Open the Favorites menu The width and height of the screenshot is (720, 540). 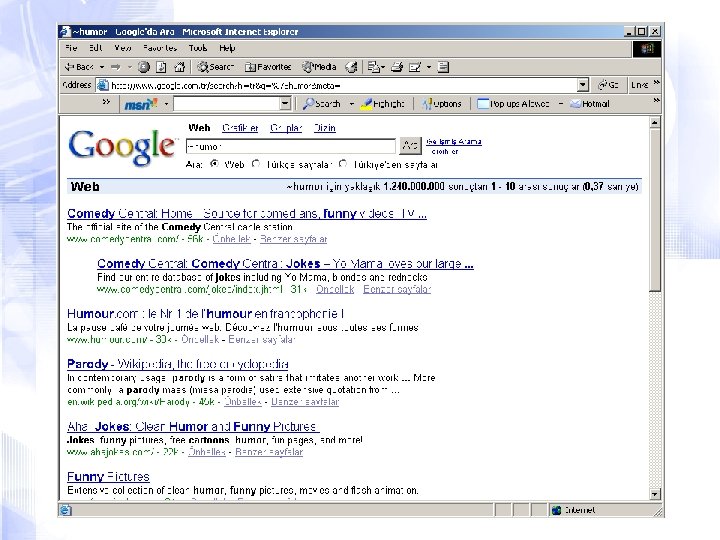pos(160,48)
